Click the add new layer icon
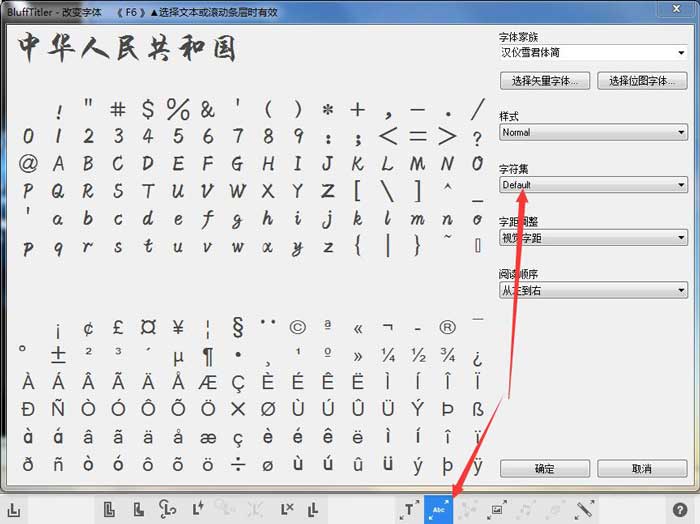Screen dimensions: 700x524 109,509
